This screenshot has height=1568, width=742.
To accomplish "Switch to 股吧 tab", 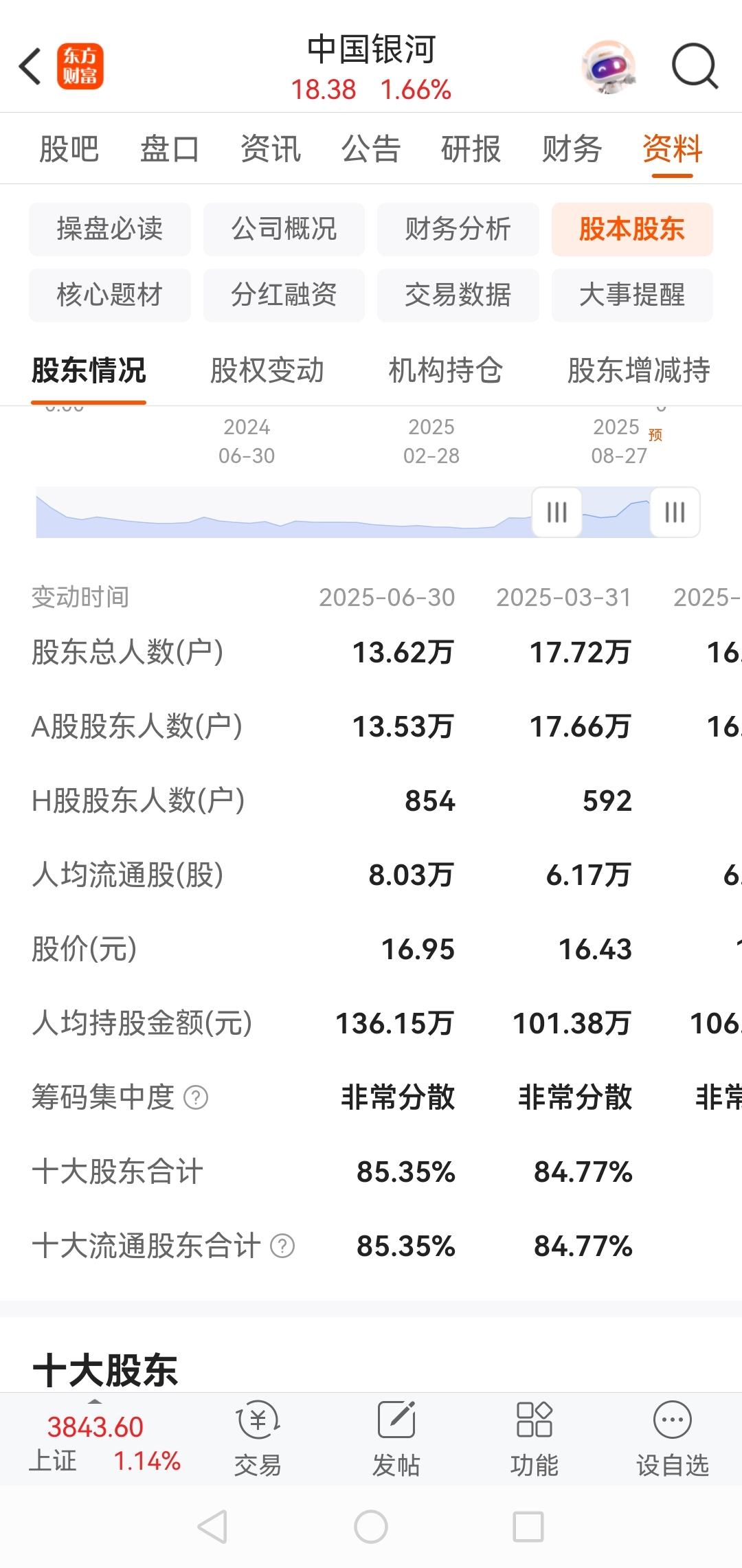I will click(x=69, y=149).
